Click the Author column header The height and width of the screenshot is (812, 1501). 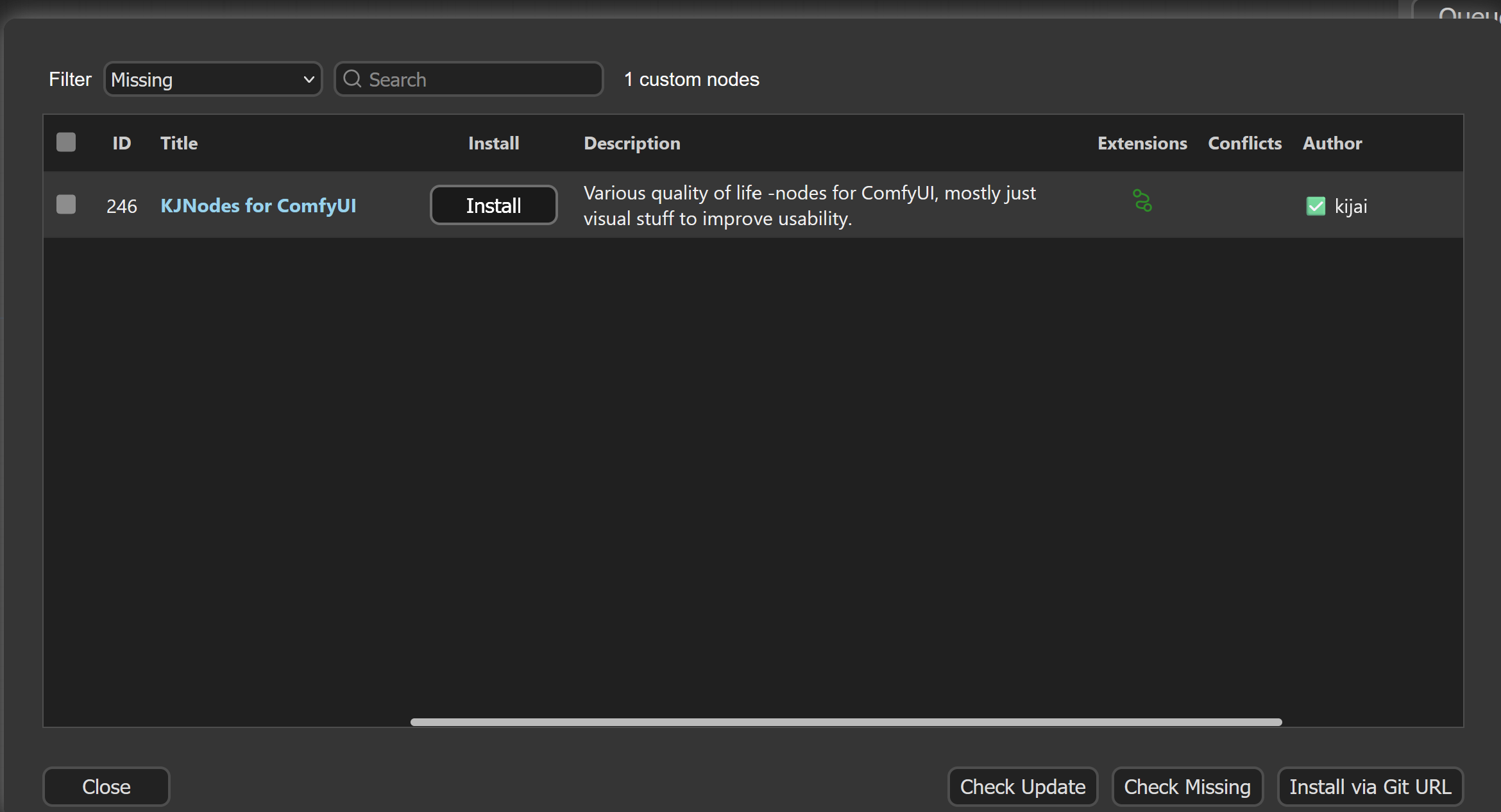coord(1332,142)
